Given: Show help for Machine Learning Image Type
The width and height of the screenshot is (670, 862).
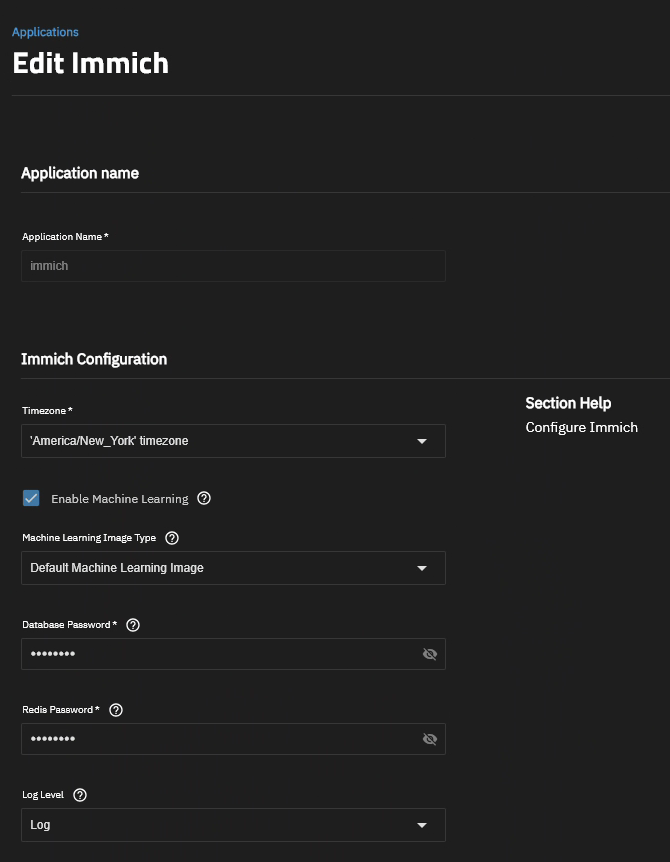Looking at the screenshot, I should click(x=172, y=538).
